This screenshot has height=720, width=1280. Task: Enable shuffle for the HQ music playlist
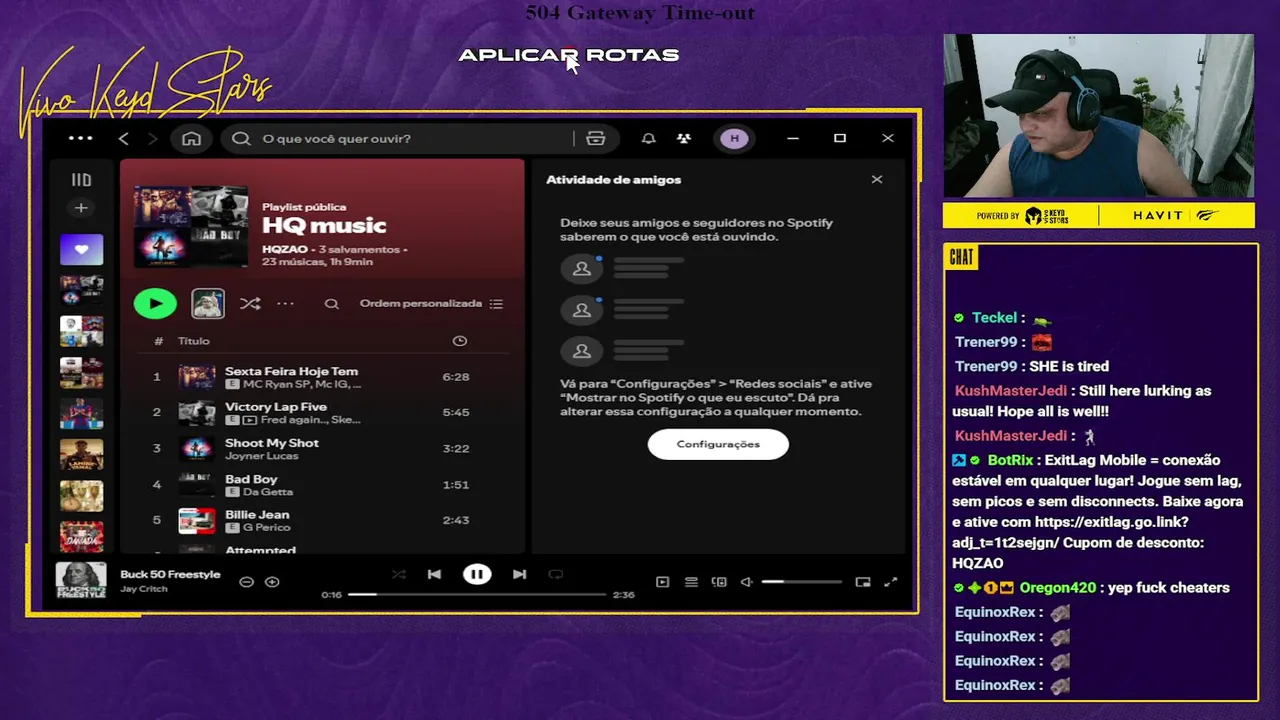pos(250,303)
